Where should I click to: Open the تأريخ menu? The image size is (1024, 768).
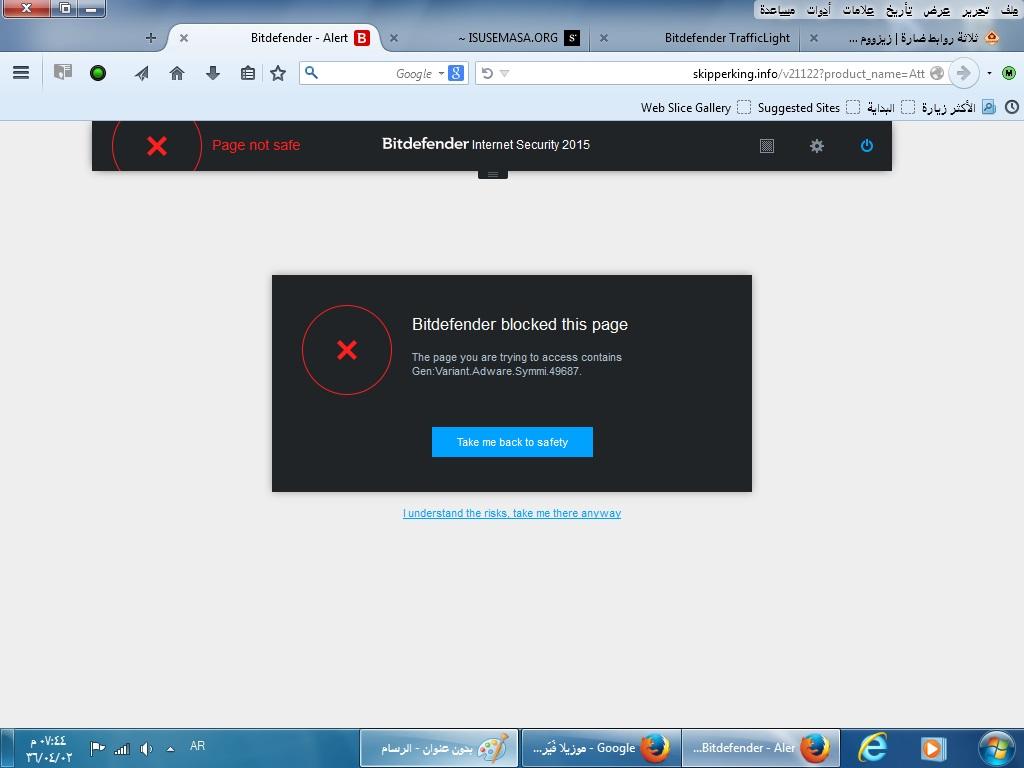(x=899, y=10)
